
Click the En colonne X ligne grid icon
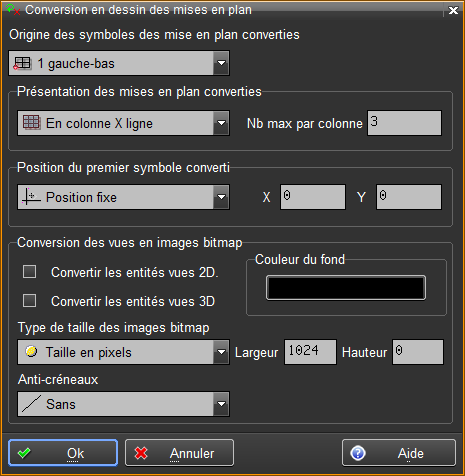pyautogui.click(x=31, y=123)
